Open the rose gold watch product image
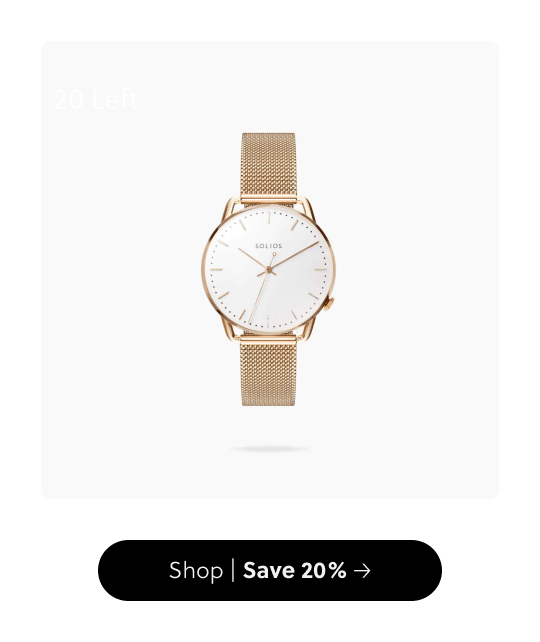540x642 pixels. [269, 269]
